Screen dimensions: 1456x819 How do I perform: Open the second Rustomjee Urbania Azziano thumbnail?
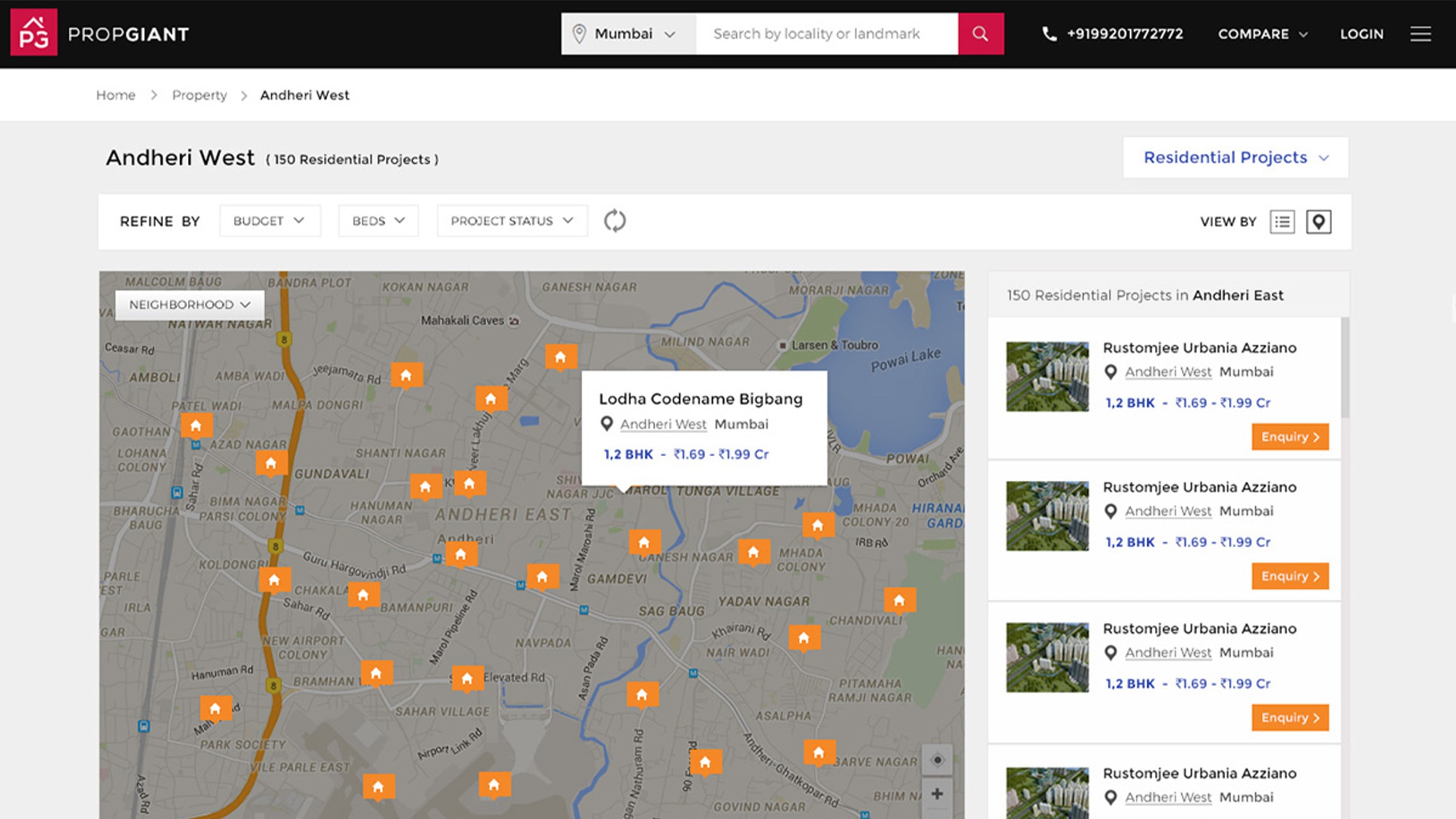[x=1047, y=516]
